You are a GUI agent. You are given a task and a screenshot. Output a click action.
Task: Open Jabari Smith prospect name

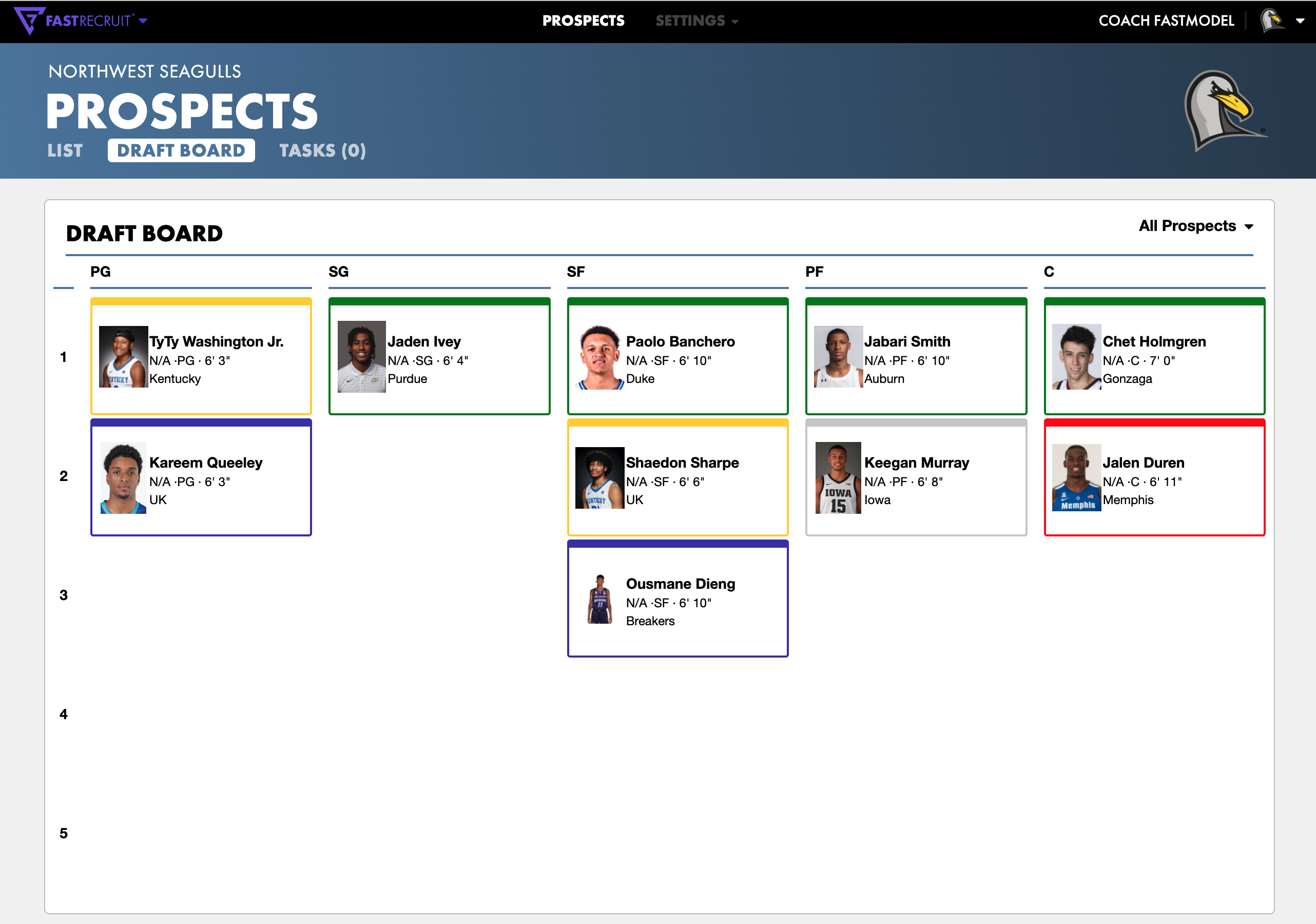(x=907, y=342)
